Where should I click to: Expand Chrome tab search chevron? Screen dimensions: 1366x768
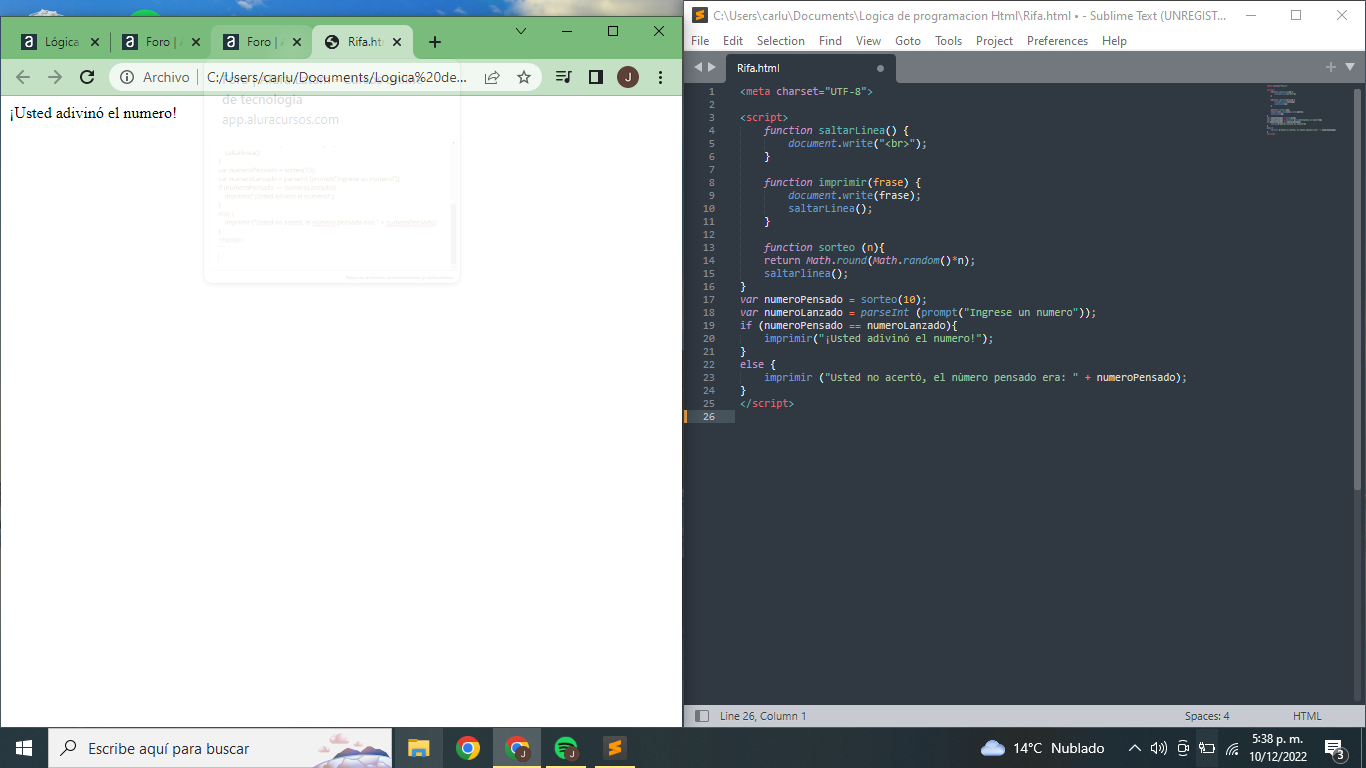(521, 31)
